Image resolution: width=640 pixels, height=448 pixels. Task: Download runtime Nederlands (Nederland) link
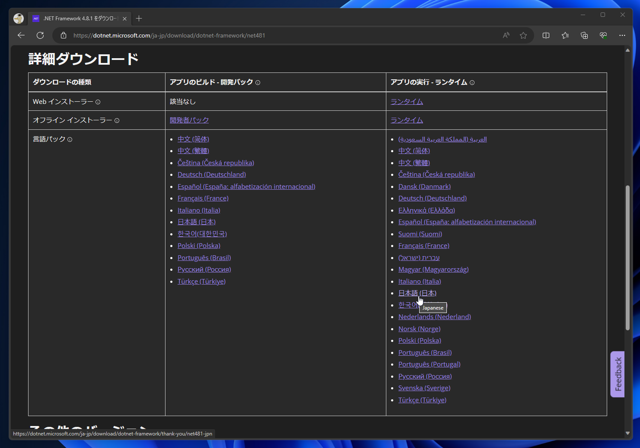(x=435, y=317)
